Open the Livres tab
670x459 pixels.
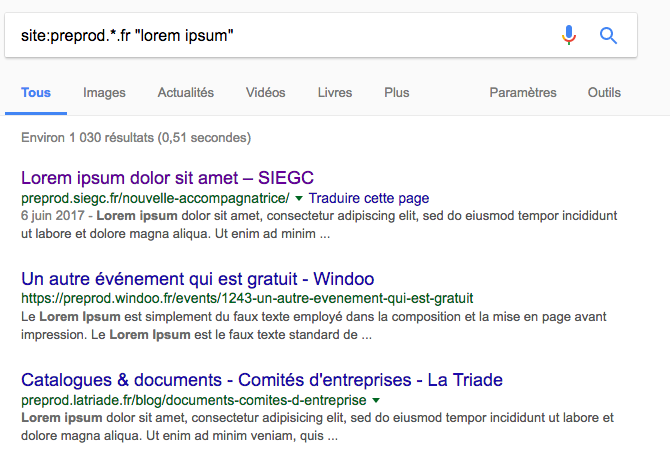(x=335, y=92)
